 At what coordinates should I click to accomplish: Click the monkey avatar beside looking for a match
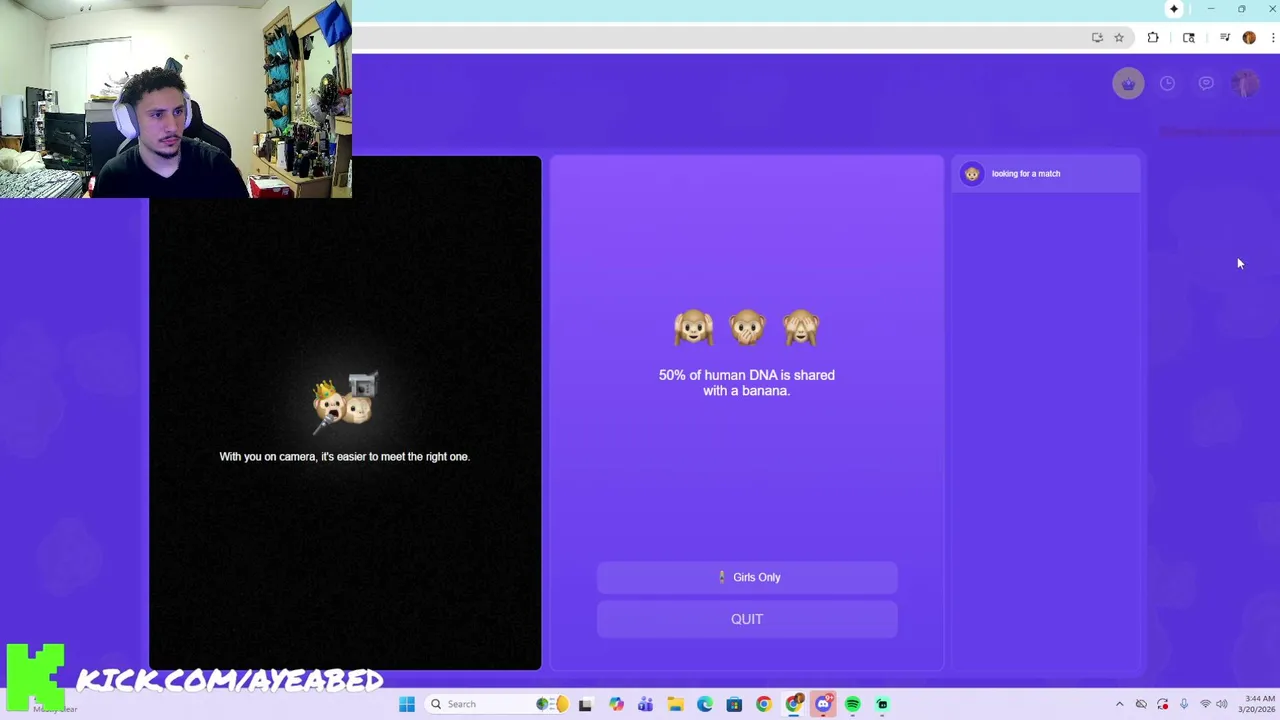tap(972, 174)
